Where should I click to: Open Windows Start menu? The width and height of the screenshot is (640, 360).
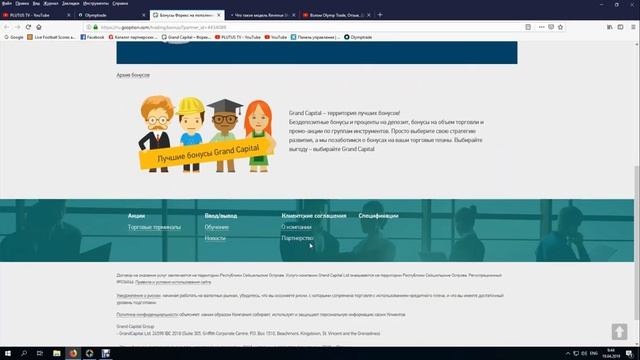(8, 353)
